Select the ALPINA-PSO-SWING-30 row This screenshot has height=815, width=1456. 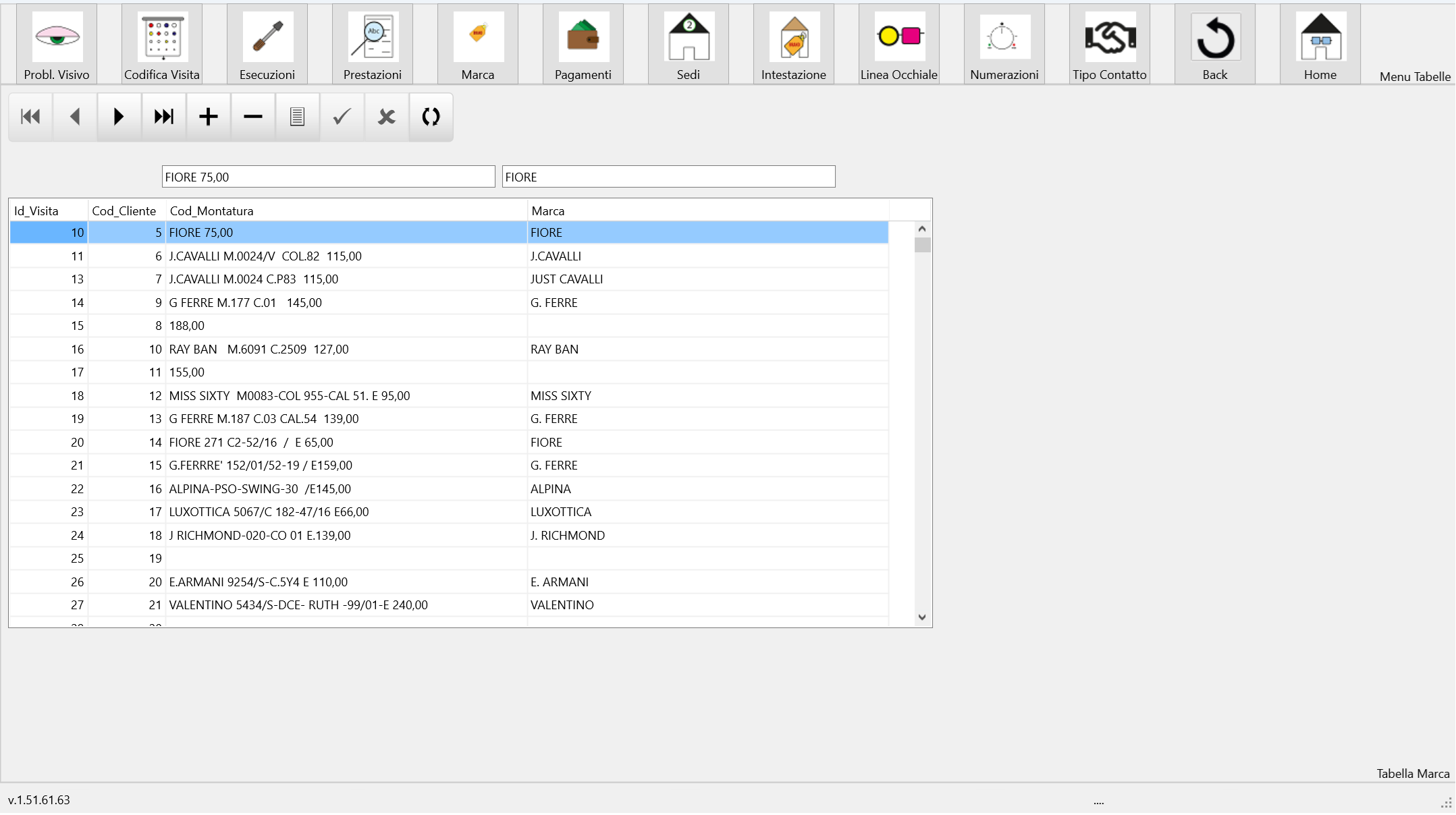click(x=449, y=489)
